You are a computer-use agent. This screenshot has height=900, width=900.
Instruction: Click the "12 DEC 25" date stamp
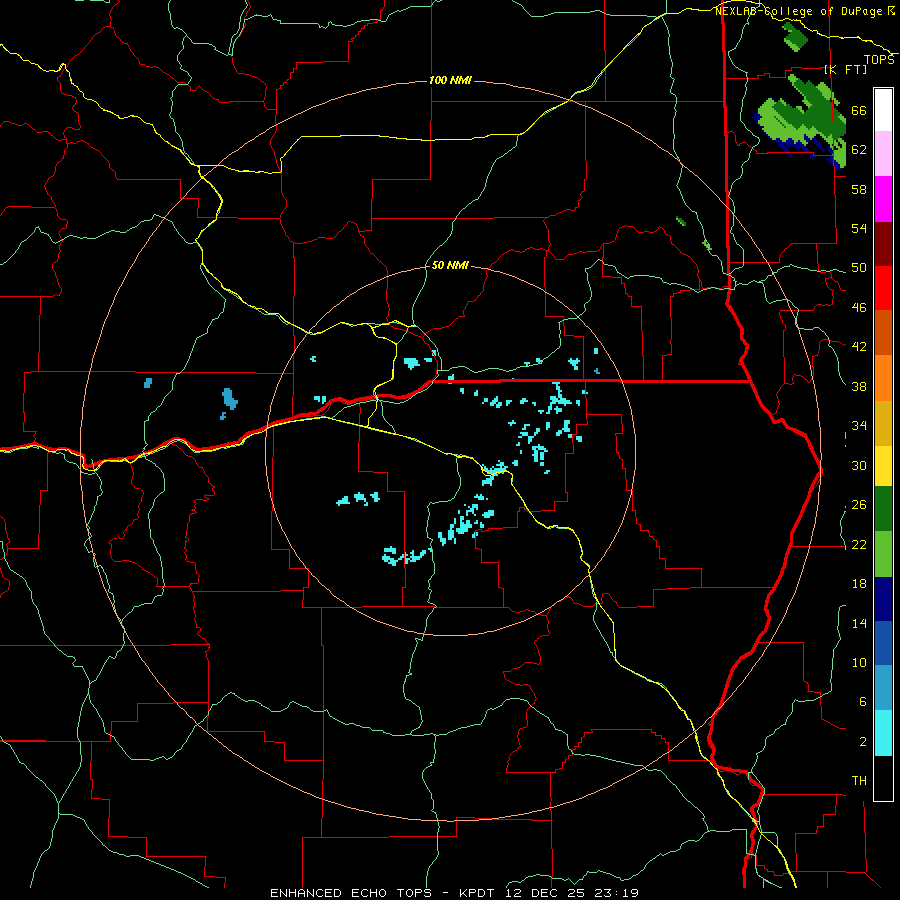pos(547,893)
